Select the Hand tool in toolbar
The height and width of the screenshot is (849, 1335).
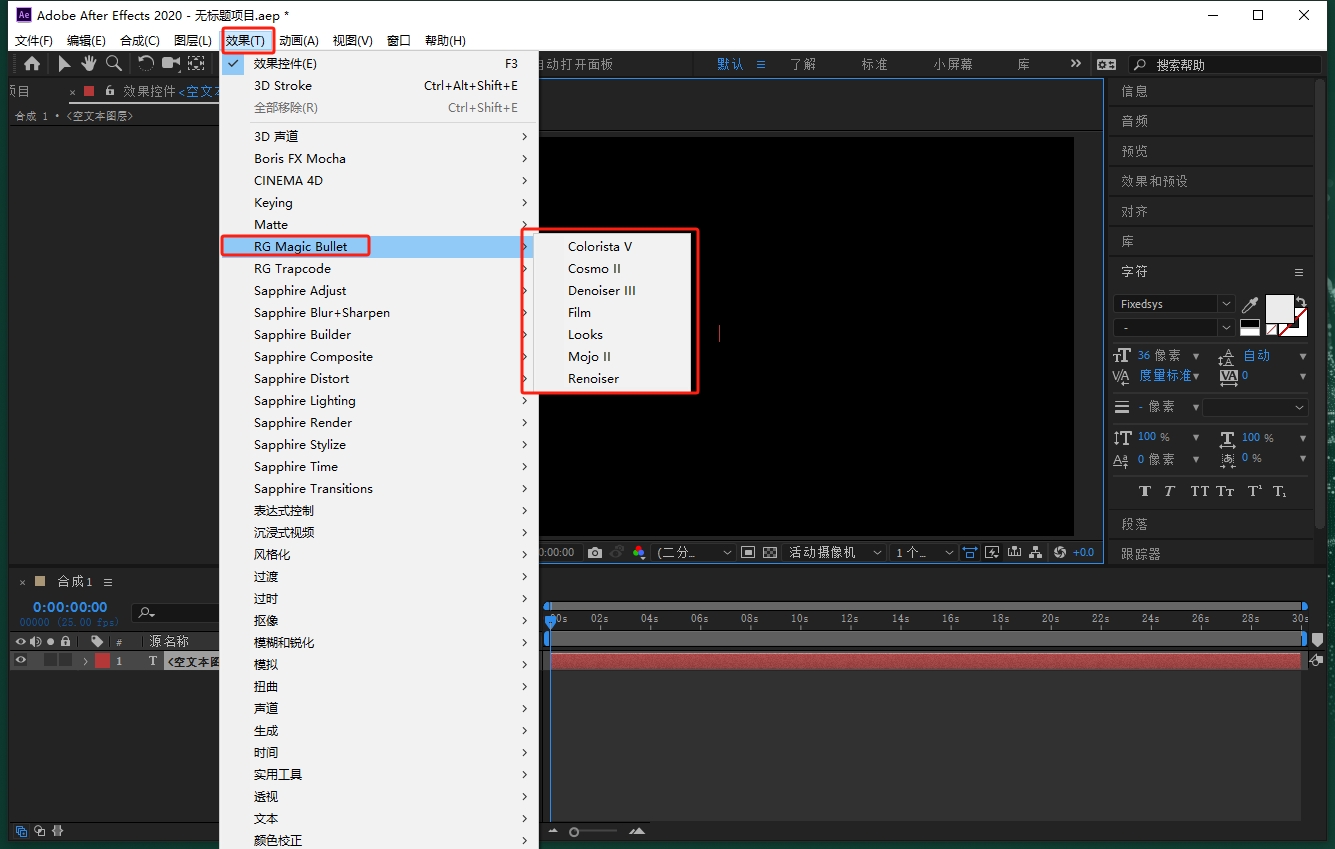(89, 64)
